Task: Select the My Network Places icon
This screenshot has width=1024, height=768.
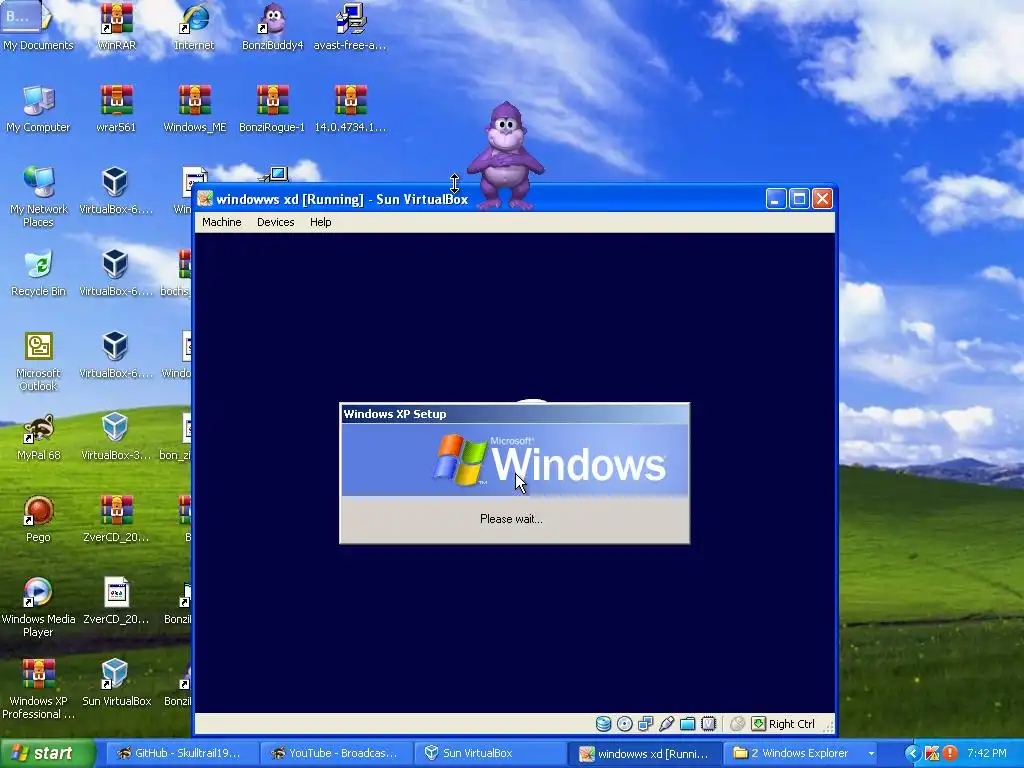Action: [x=38, y=196]
